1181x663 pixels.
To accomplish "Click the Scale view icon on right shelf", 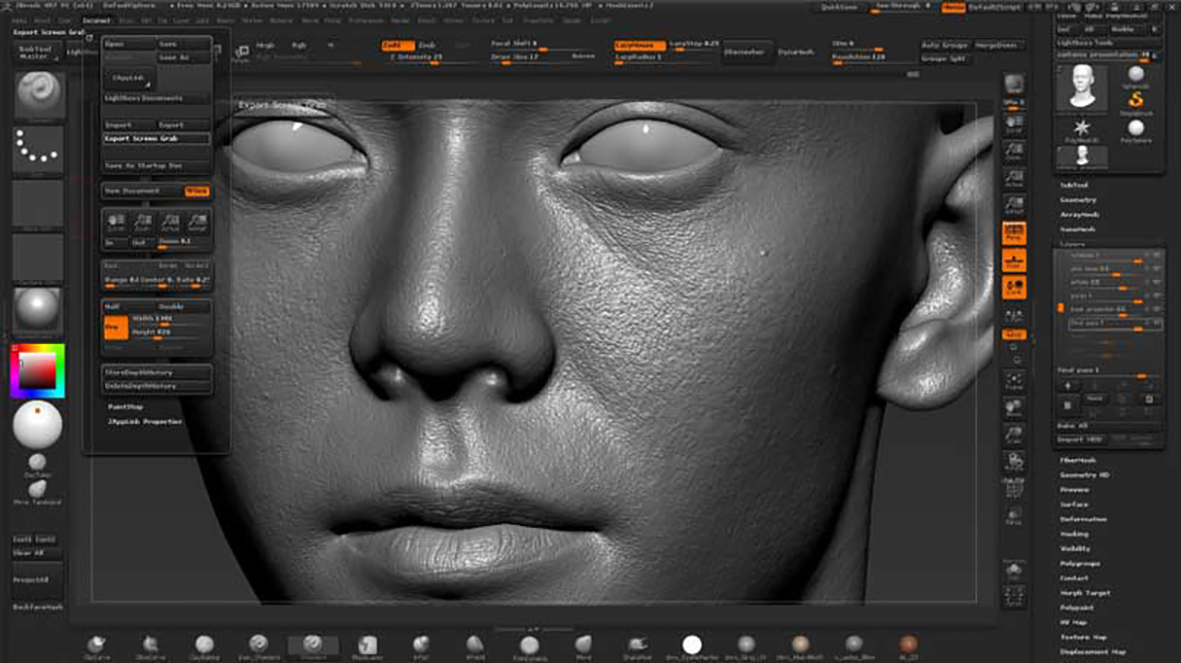I will pyautogui.click(x=1014, y=436).
